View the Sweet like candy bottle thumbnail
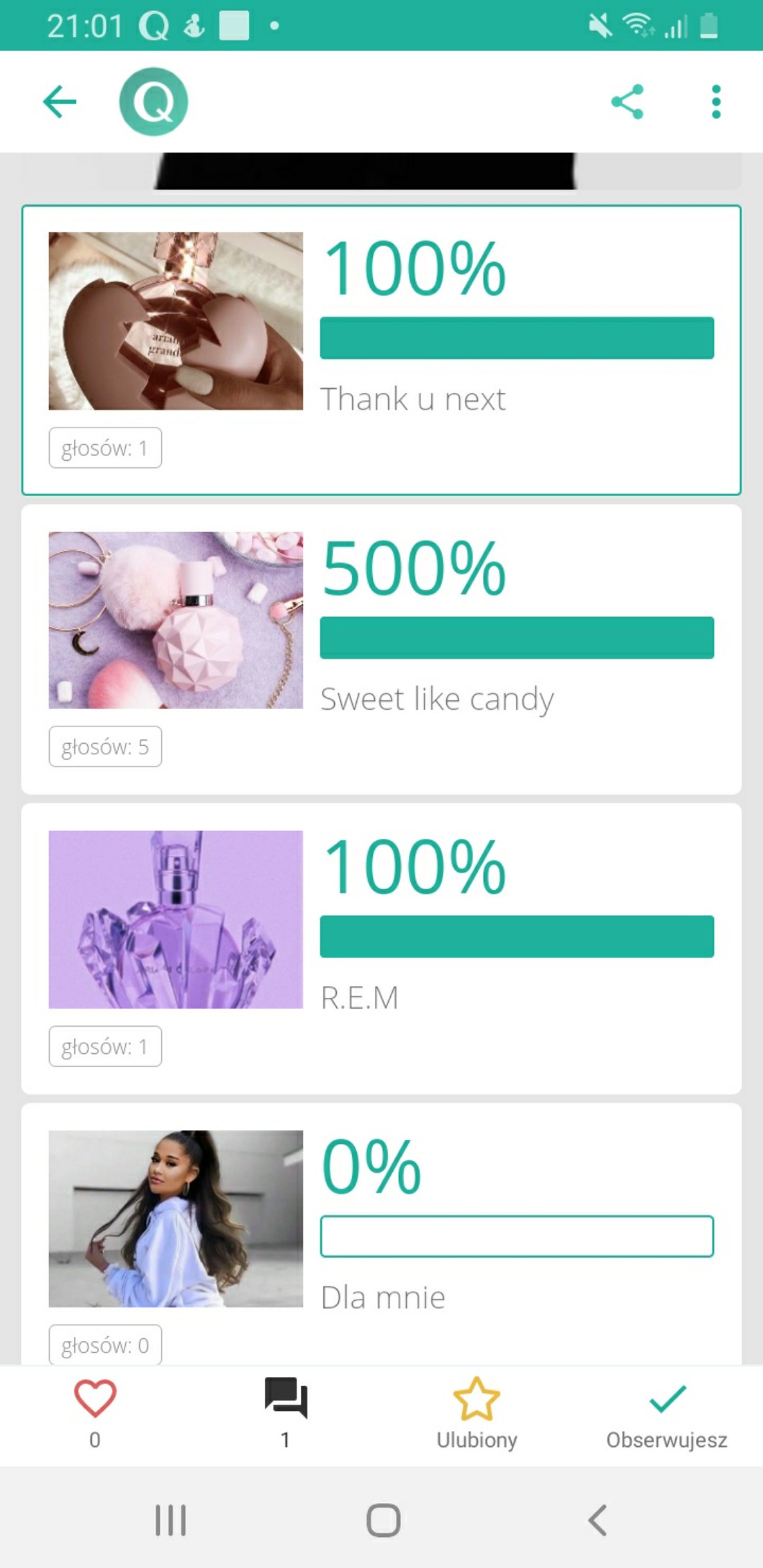763x1568 pixels. [x=176, y=620]
